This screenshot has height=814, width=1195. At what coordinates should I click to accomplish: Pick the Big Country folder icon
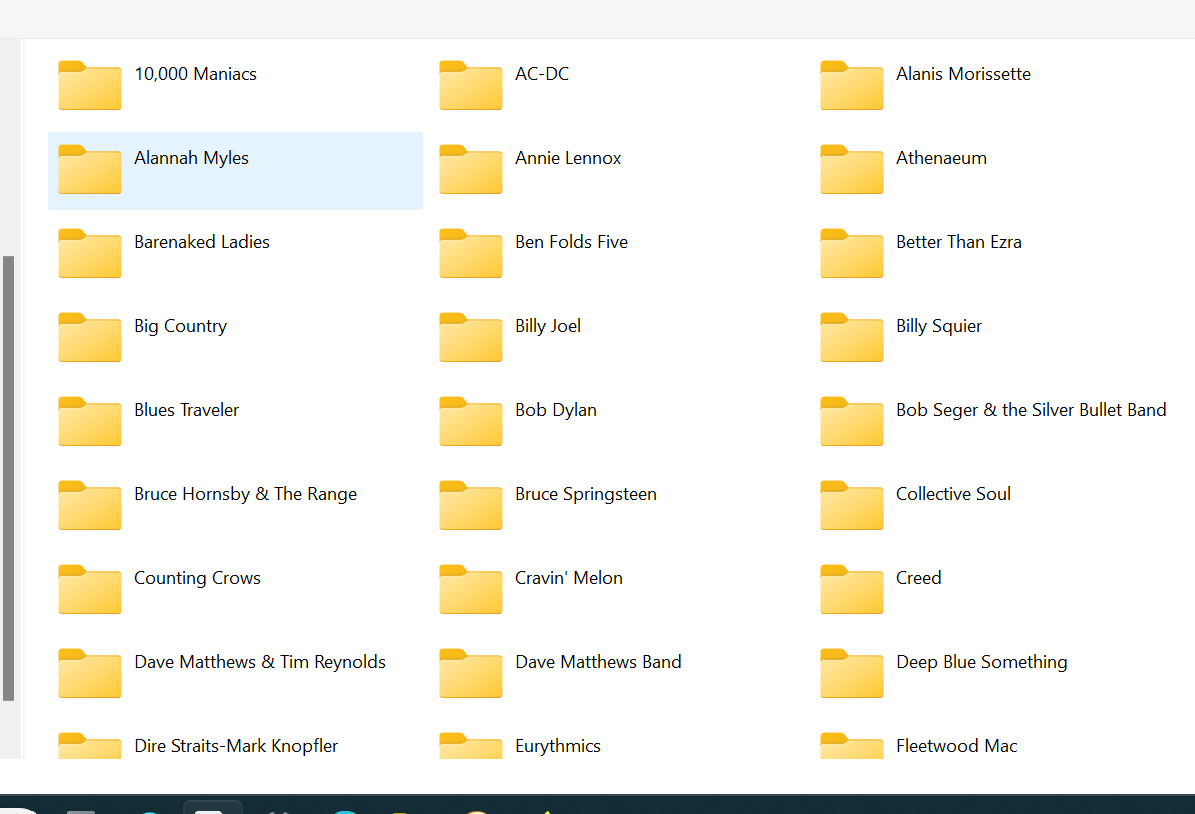coord(90,337)
